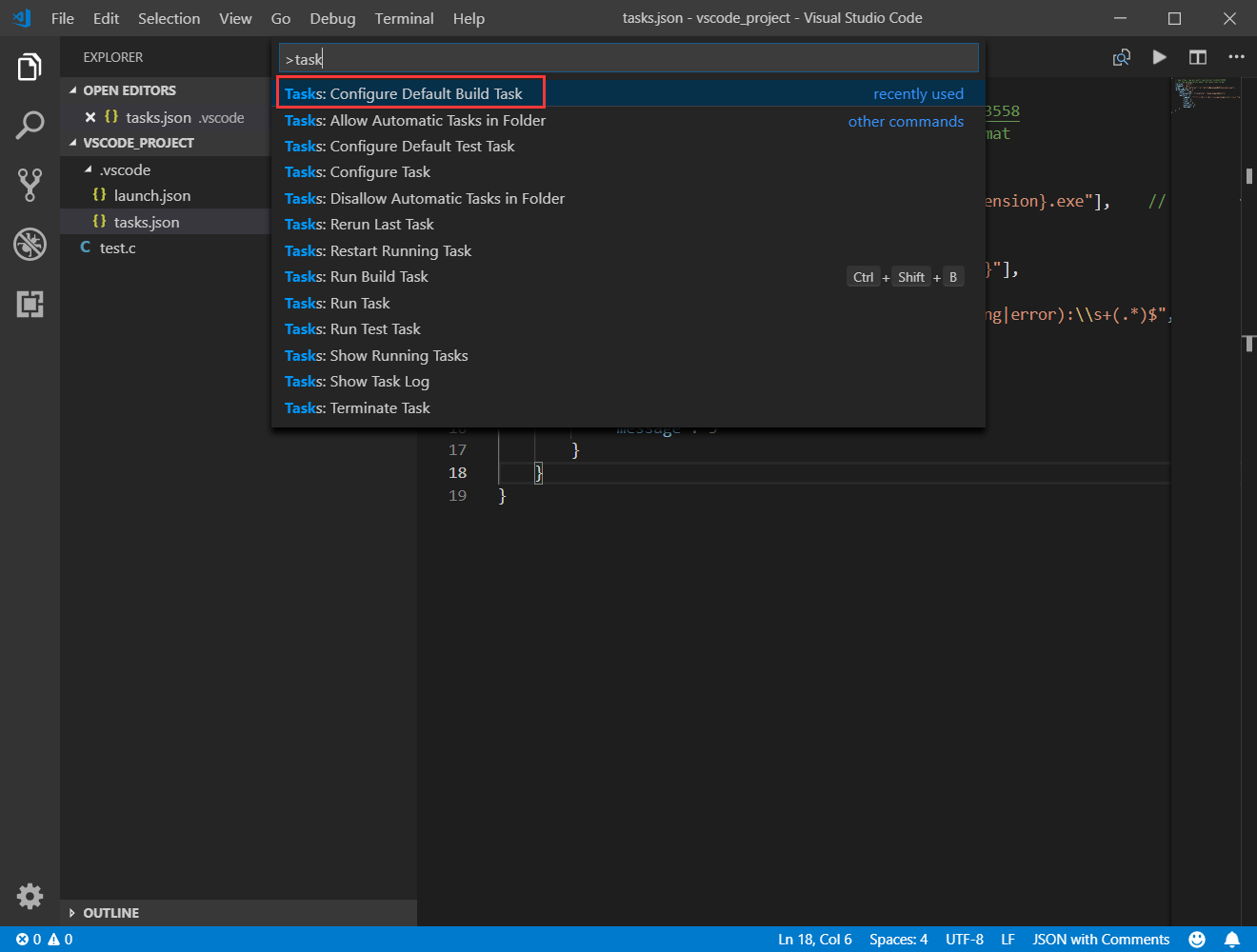Open the Explorer view in activity bar
The image size is (1257, 952).
30,67
